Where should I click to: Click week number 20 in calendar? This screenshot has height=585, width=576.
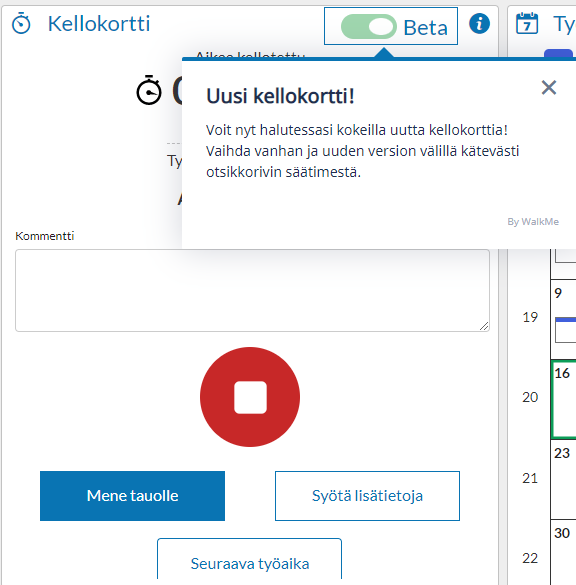[x=530, y=397]
